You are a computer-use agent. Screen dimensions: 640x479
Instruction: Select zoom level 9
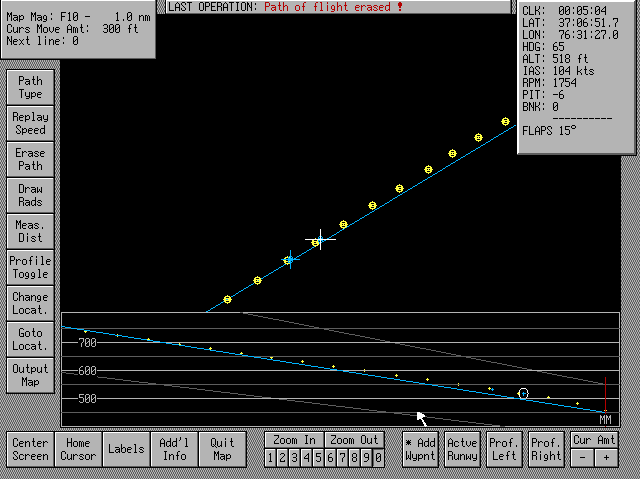(367, 458)
